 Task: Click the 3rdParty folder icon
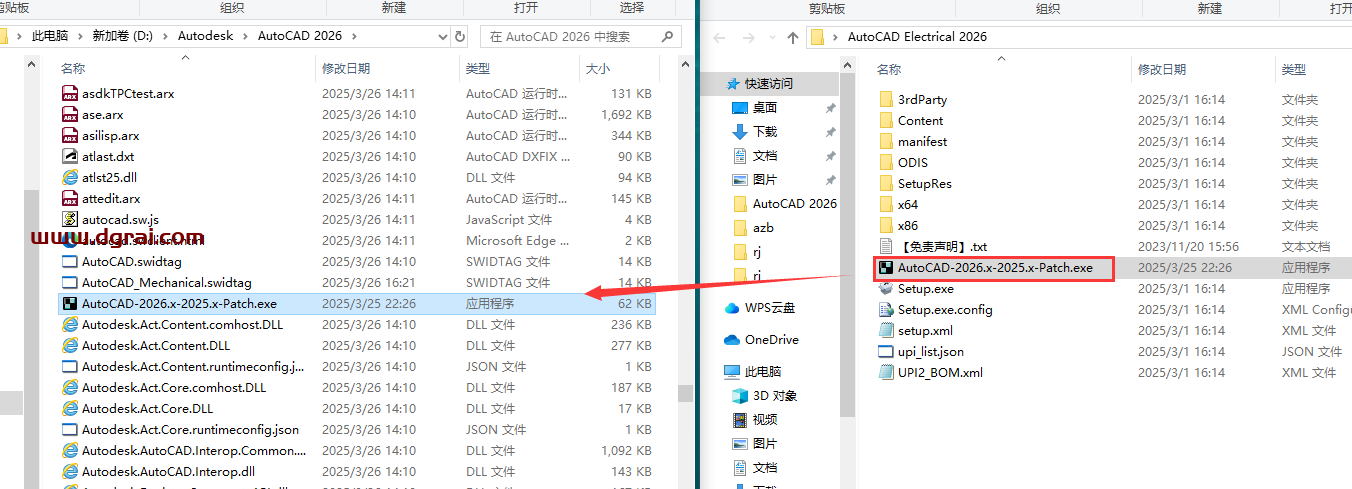coord(886,99)
